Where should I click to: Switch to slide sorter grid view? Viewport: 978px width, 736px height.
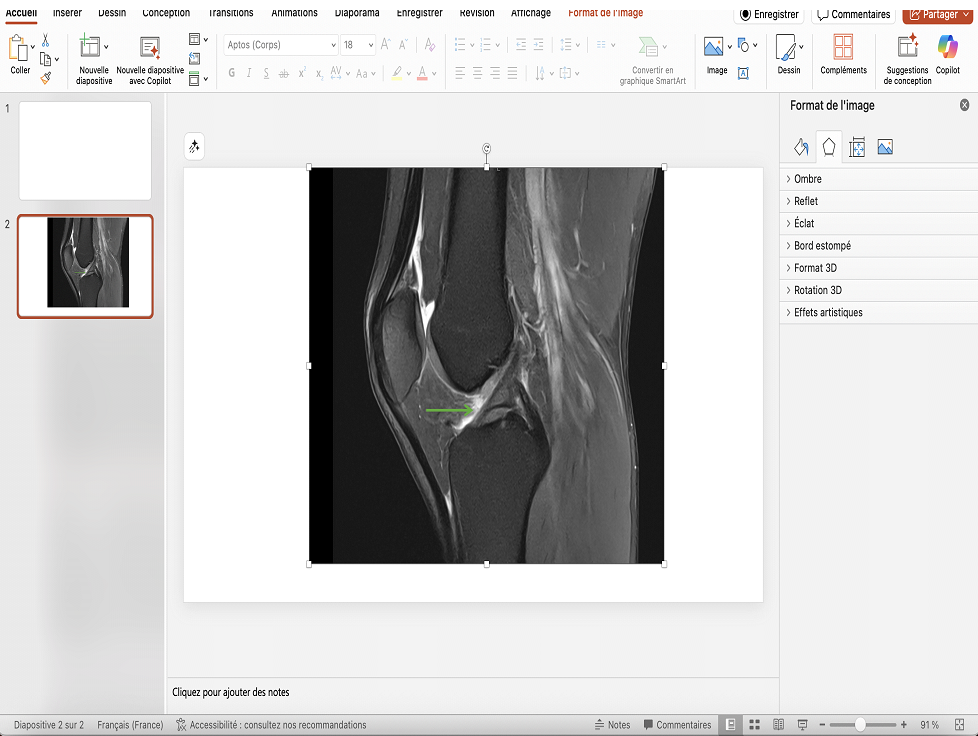point(755,725)
